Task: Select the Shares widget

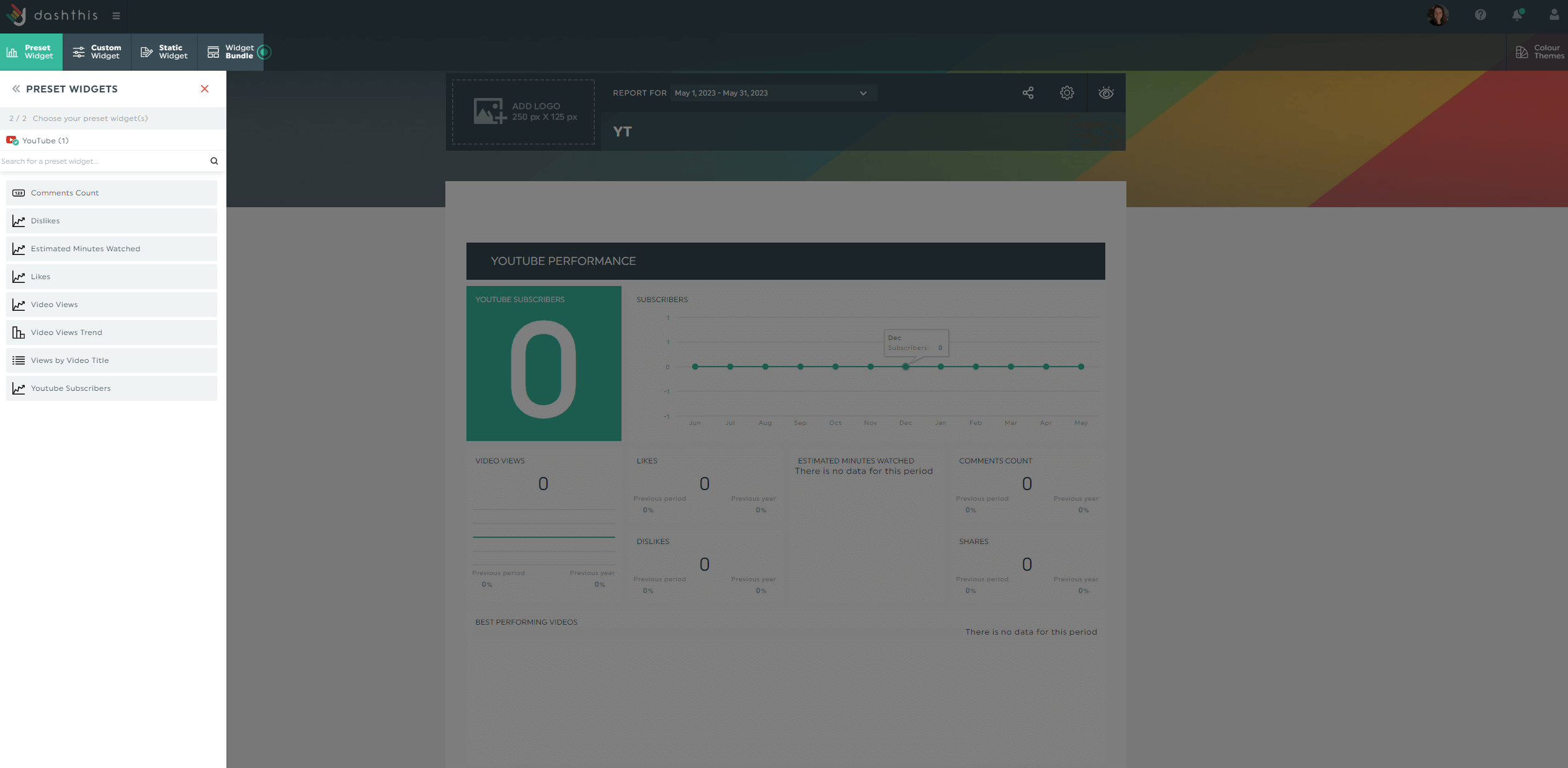Action: 1028,565
